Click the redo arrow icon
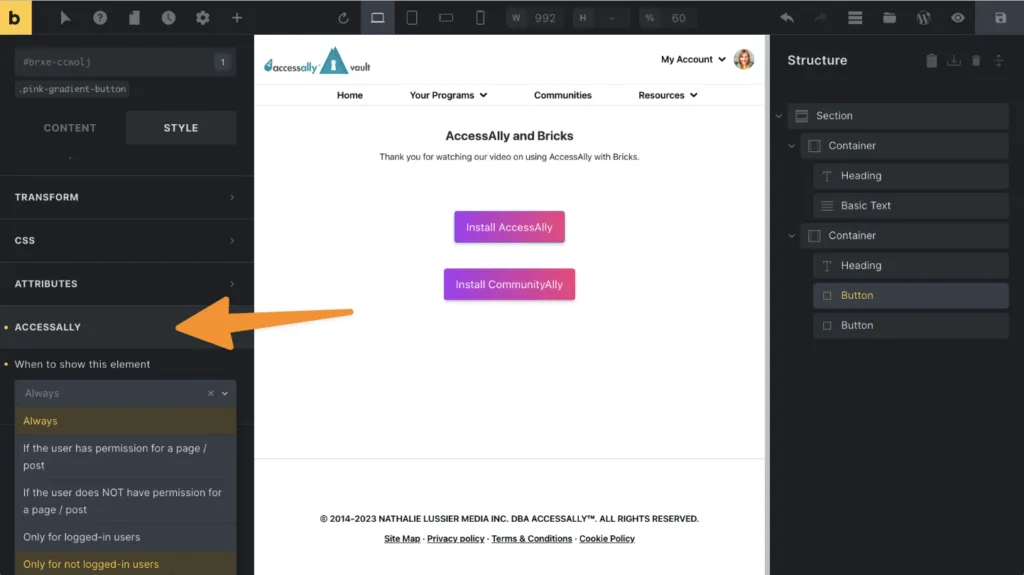 [821, 18]
